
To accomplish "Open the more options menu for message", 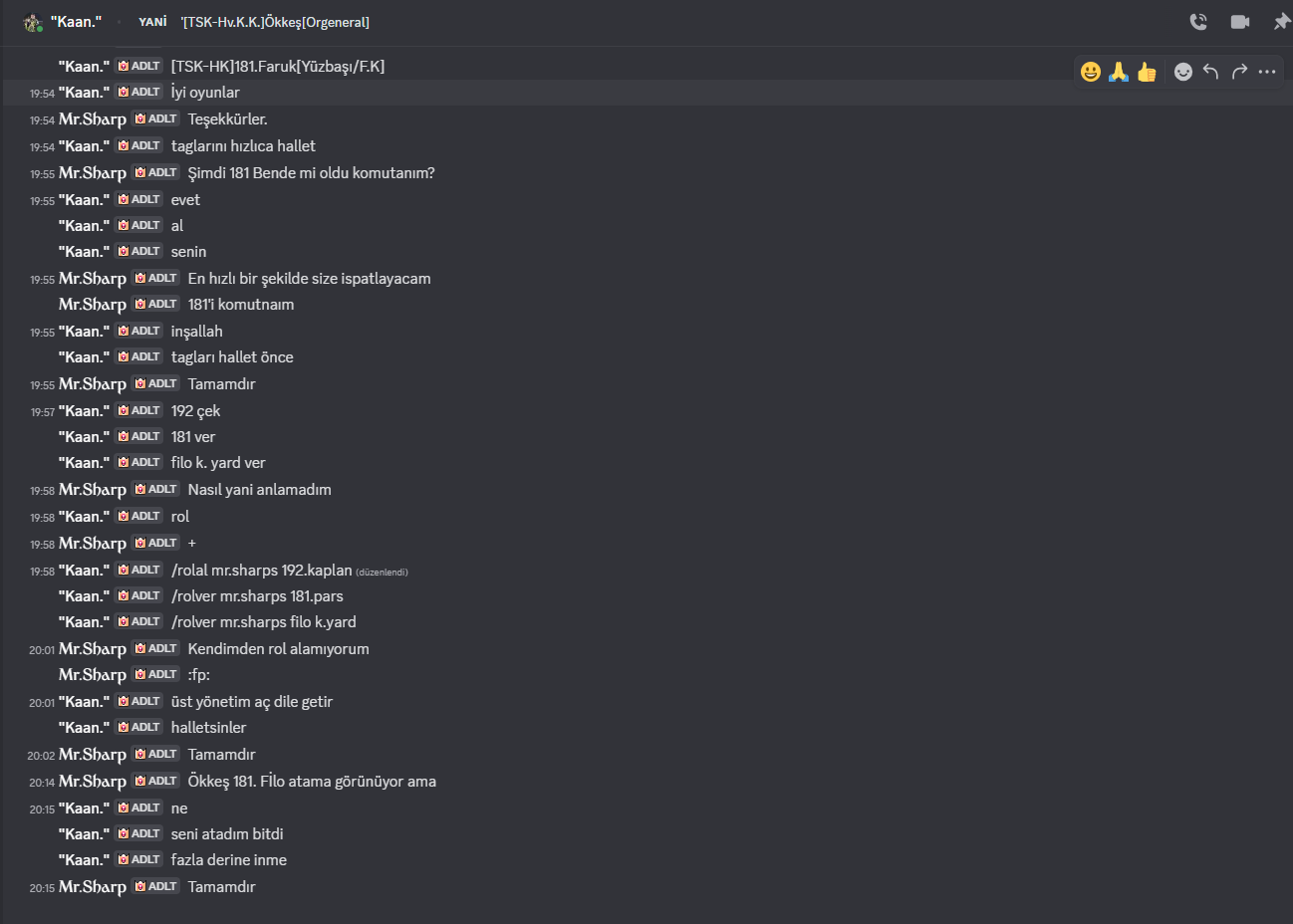I will 1267,72.
